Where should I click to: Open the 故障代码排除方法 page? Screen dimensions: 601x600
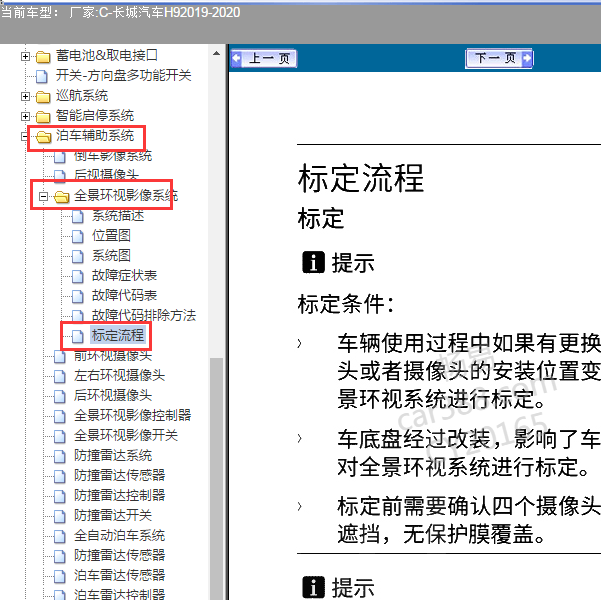click(x=144, y=315)
